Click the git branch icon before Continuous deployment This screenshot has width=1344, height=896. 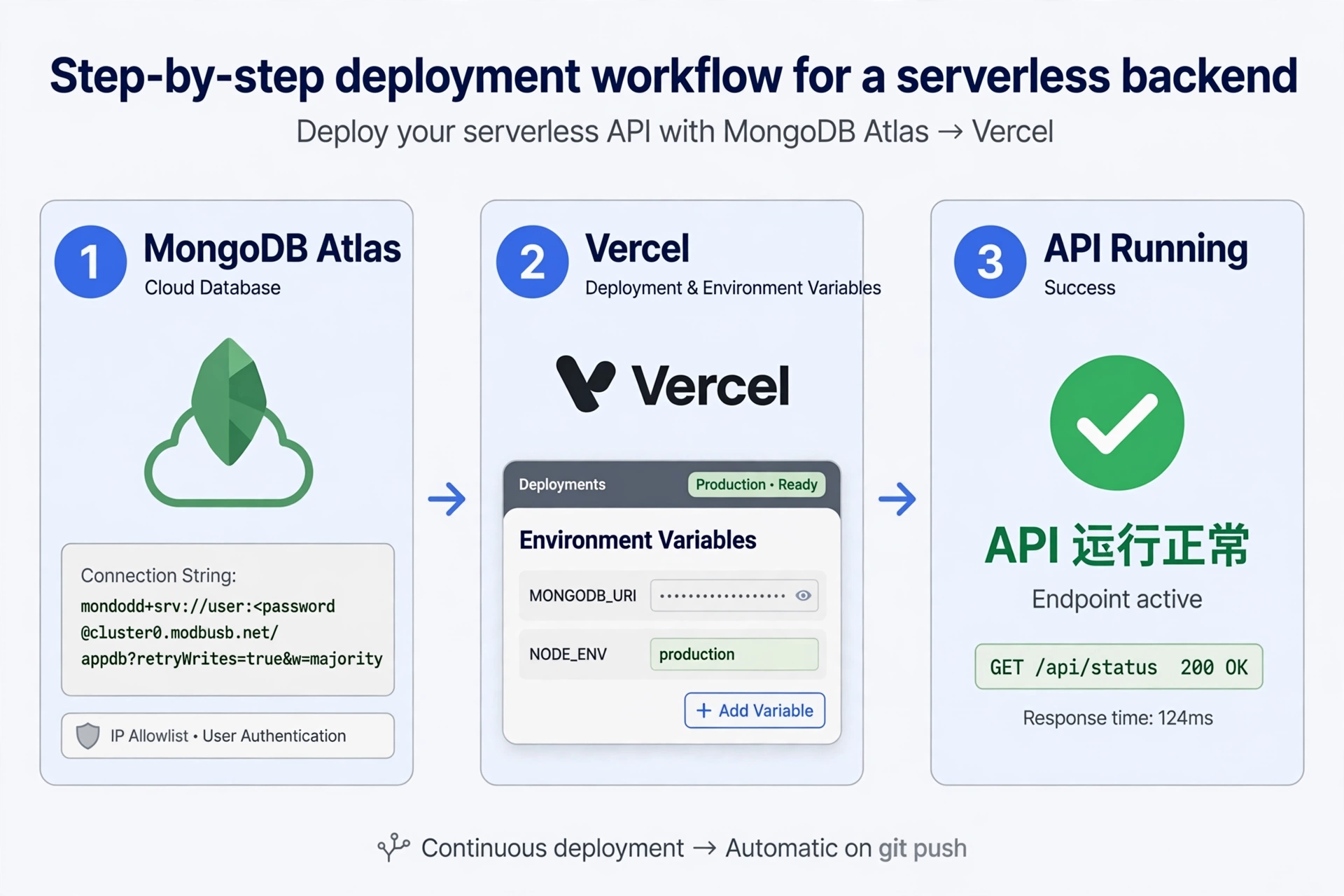coord(393,847)
